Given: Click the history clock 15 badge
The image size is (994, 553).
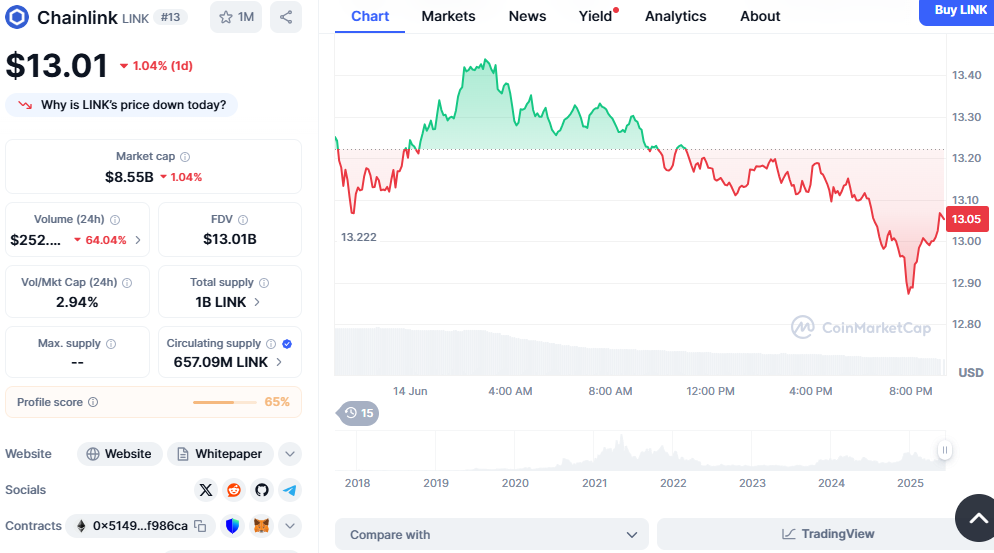Looking at the screenshot, I should tap(358, 413).
